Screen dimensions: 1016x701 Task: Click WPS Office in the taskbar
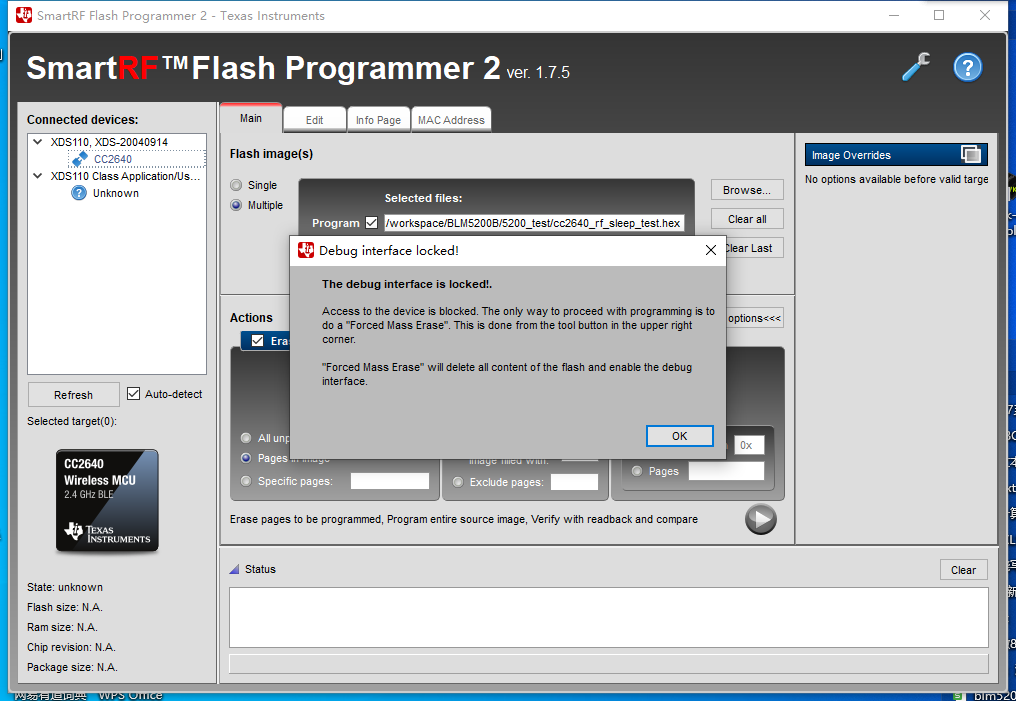pos(130,695)
